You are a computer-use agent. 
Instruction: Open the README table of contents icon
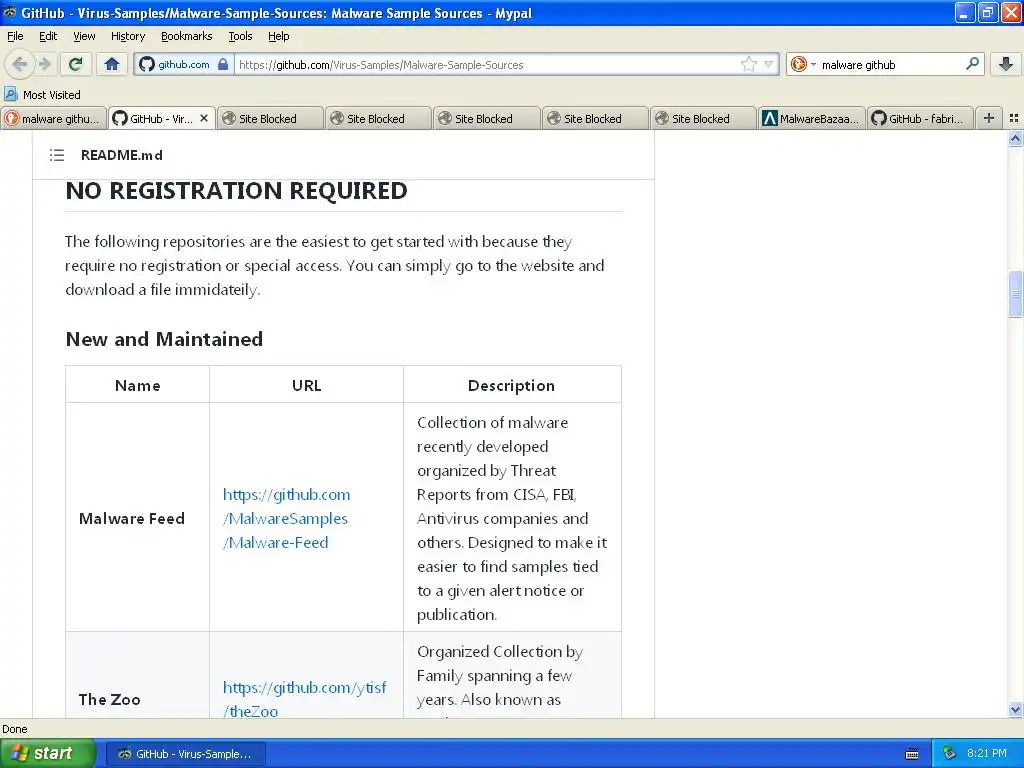click(x=57, y=155)
